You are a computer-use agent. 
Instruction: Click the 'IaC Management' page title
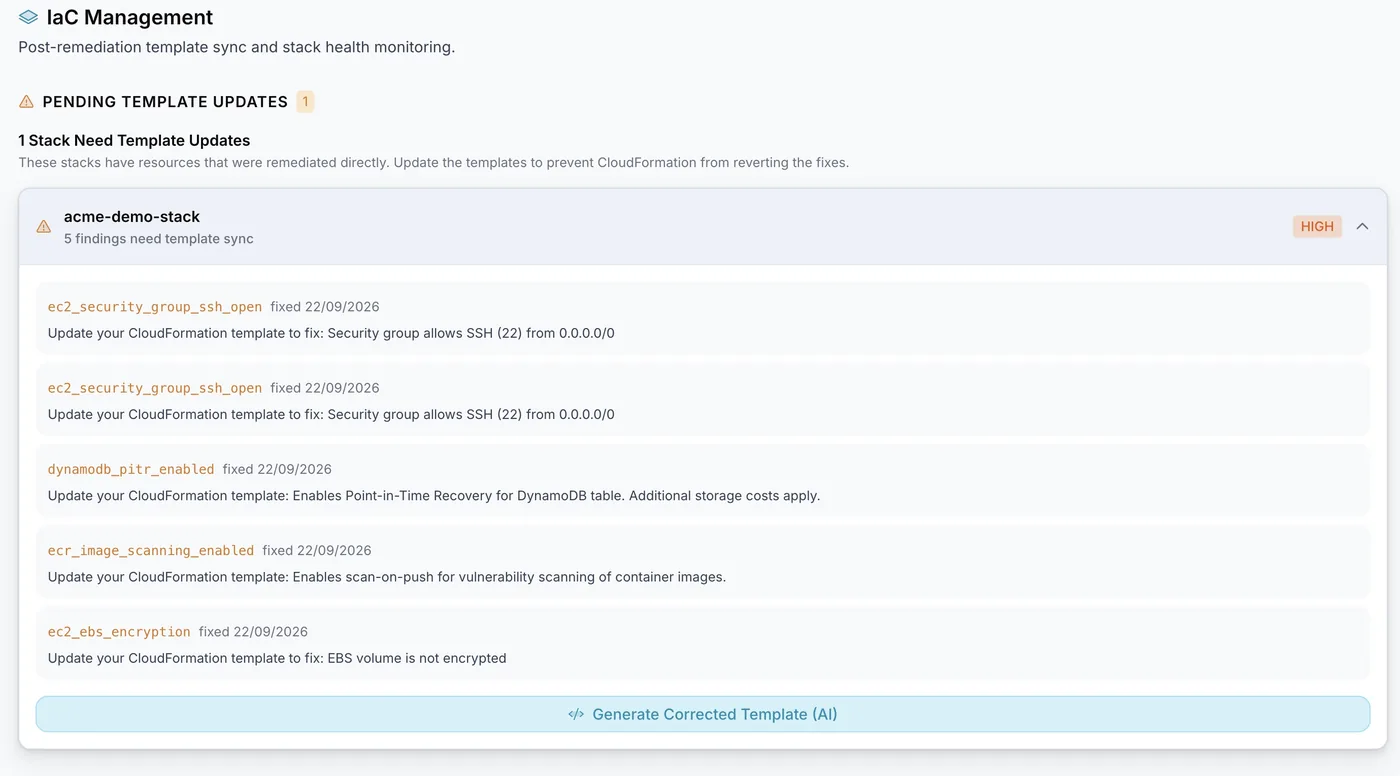(x=130, y=17)
